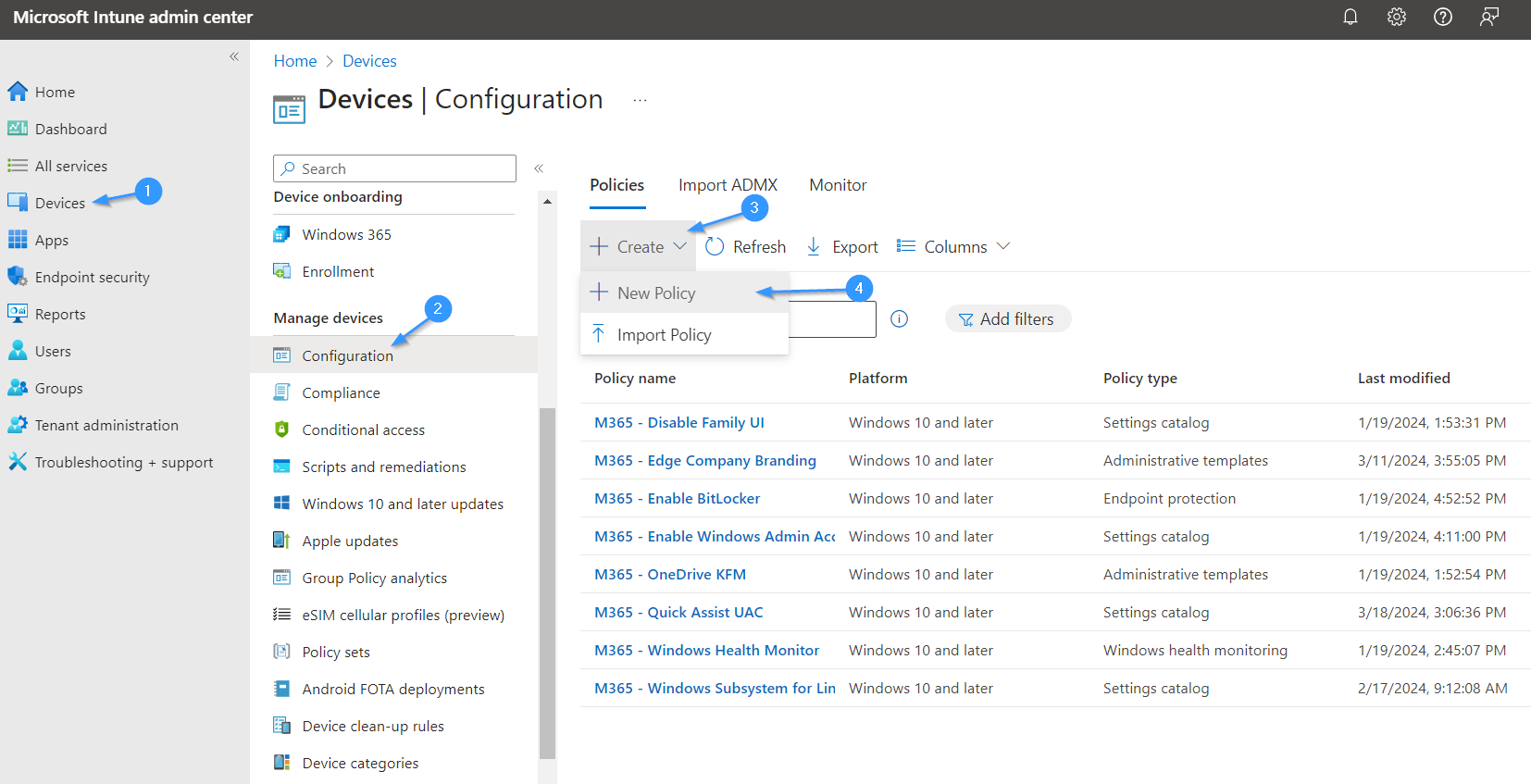The width and height of the screenshot is (1531, 784).
Task: Open the feedback person icon
Action: (1489, 17)
